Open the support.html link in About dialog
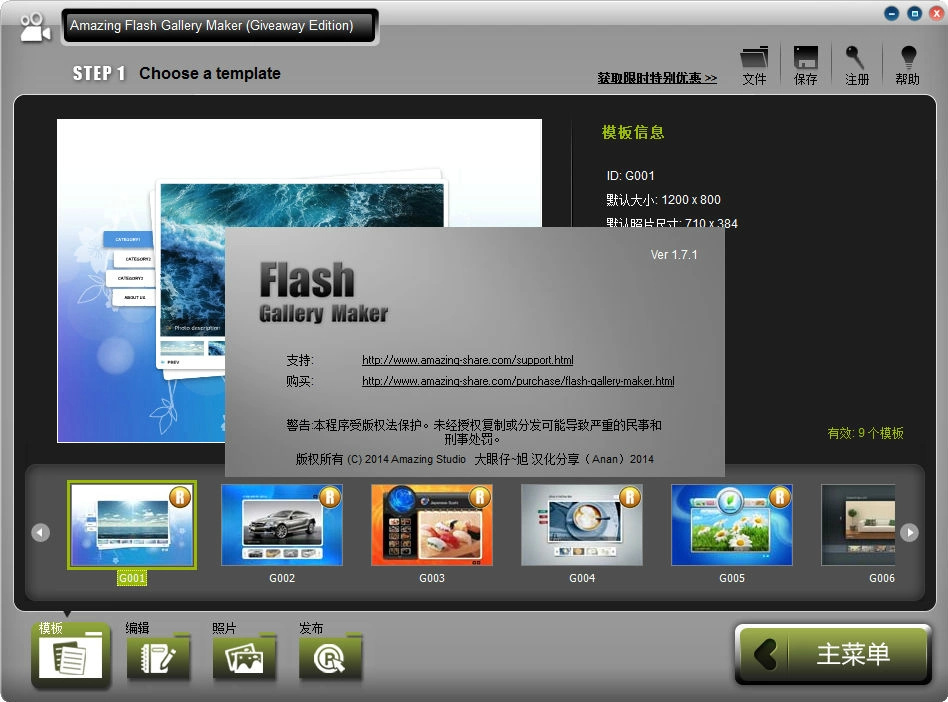 tap(467, 360)
